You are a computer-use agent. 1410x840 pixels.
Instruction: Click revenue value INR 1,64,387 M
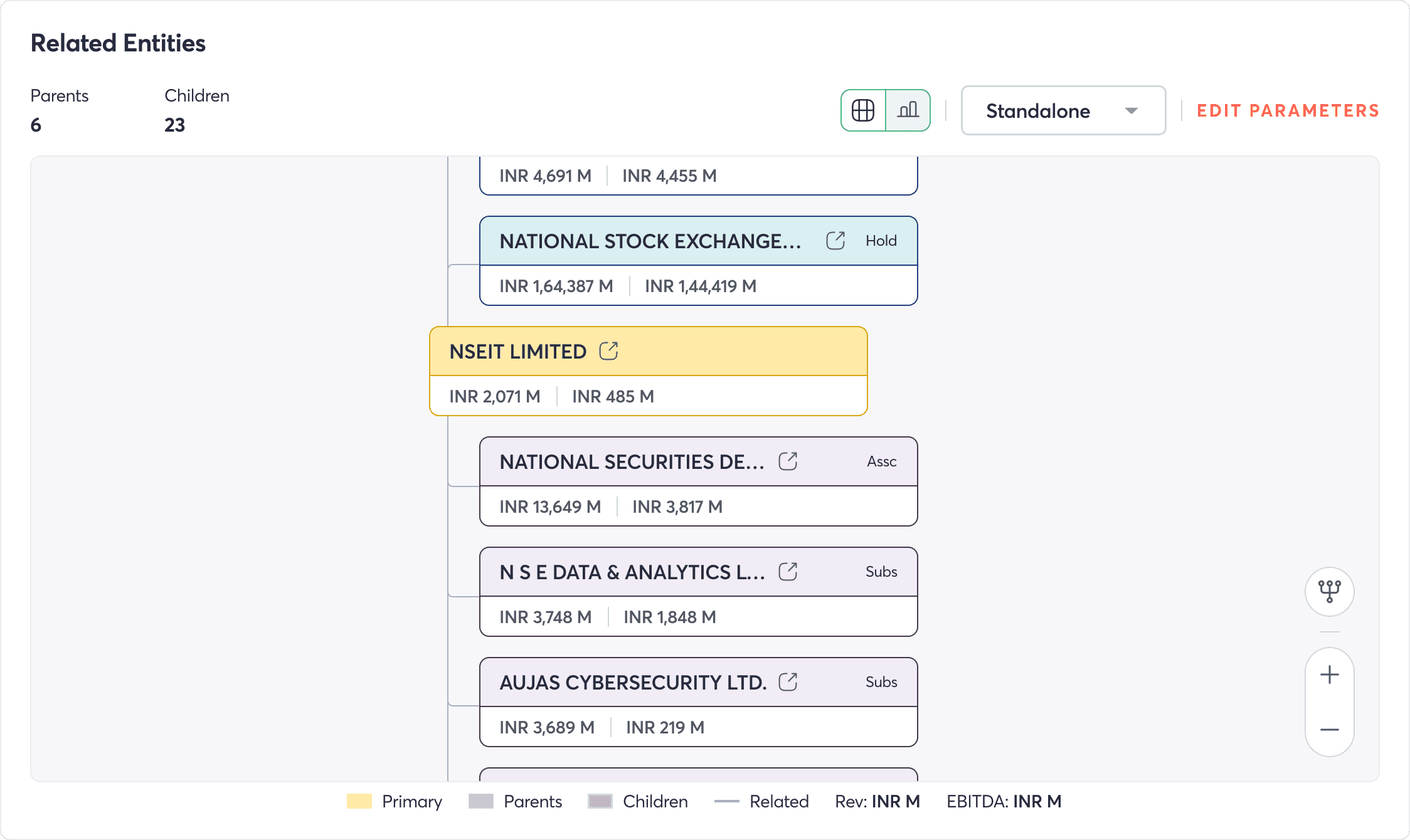(x=556, y=286)
